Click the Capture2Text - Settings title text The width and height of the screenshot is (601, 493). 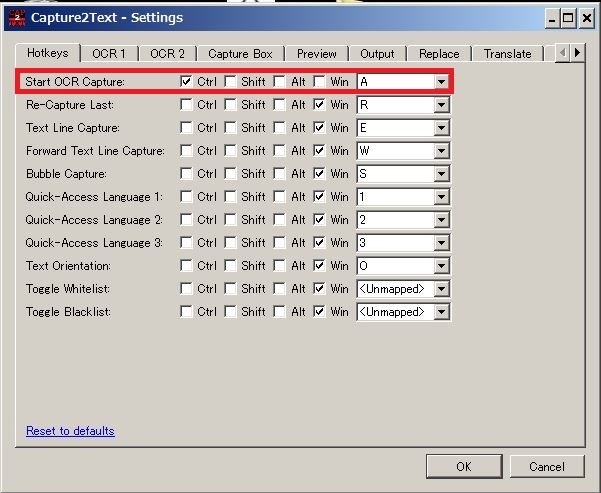tap(107, 18)
